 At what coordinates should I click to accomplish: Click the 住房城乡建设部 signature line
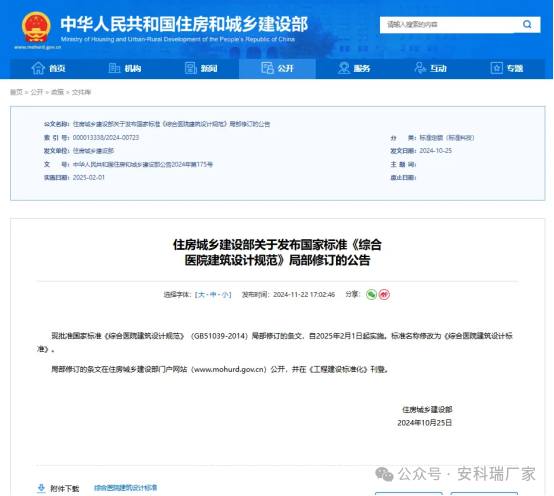click(427, 410)
